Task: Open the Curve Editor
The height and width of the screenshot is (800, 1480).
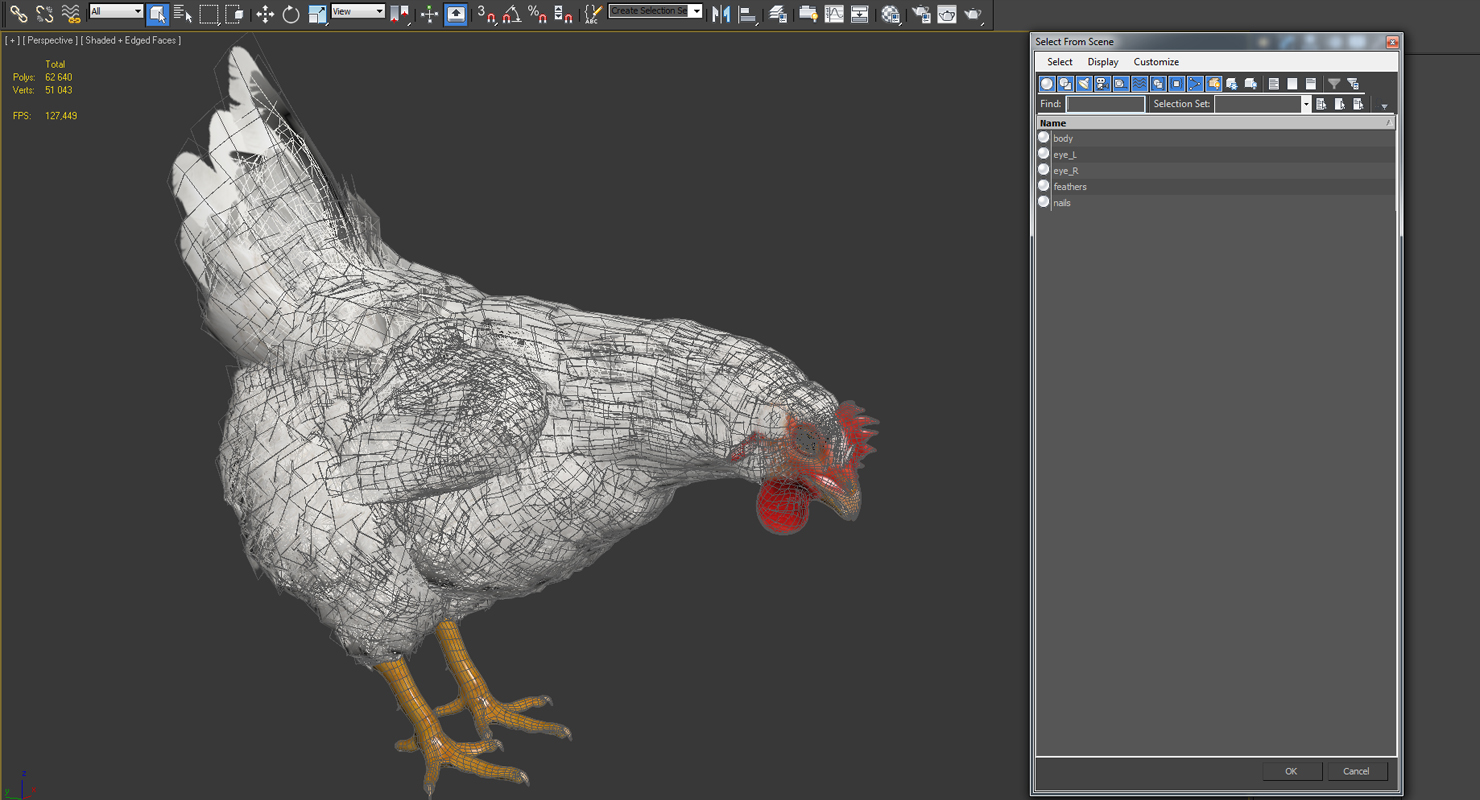Action: pos(834,14)
